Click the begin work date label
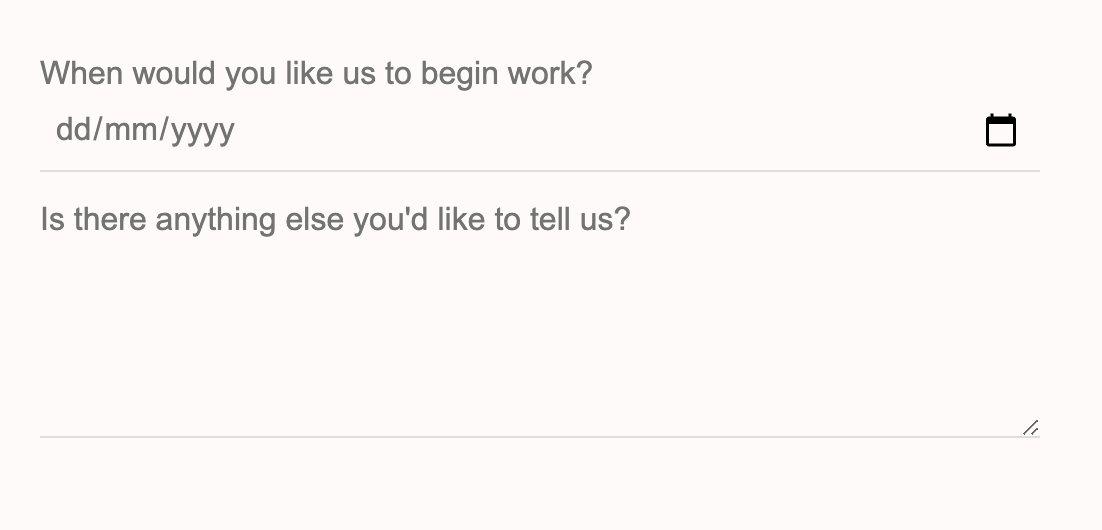The image size is (1102, 530). coord(316,74)
